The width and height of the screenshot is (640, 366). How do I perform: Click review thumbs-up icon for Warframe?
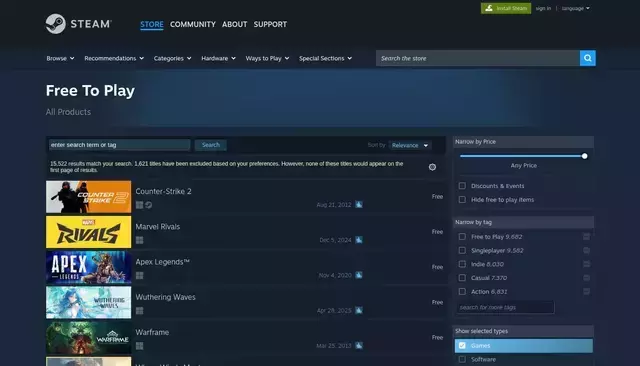pyautogui.click(x=359, y=346)
